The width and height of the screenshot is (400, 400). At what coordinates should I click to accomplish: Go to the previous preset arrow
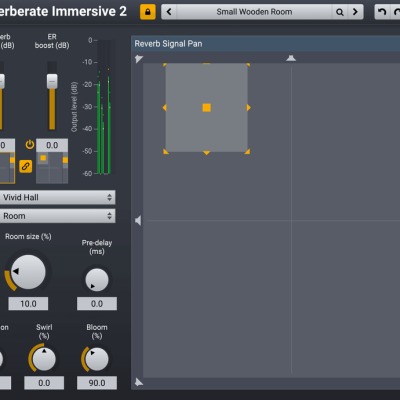click(169, 12)
